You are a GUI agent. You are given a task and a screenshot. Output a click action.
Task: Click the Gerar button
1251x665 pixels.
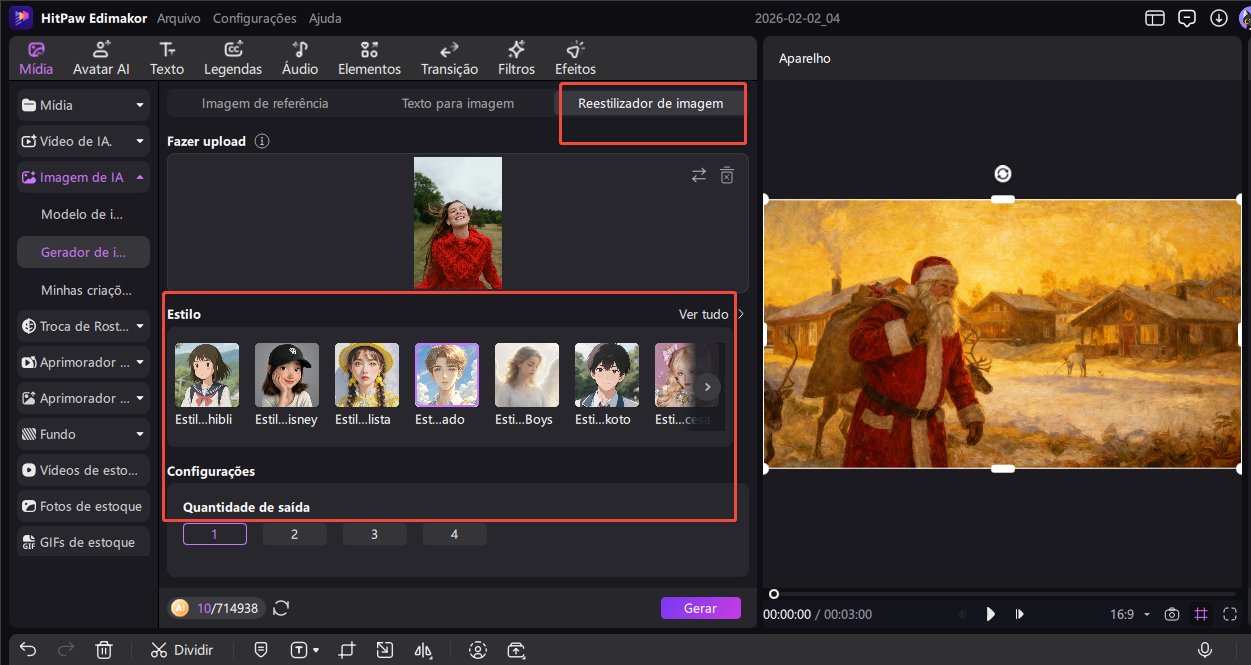point(700,608)
